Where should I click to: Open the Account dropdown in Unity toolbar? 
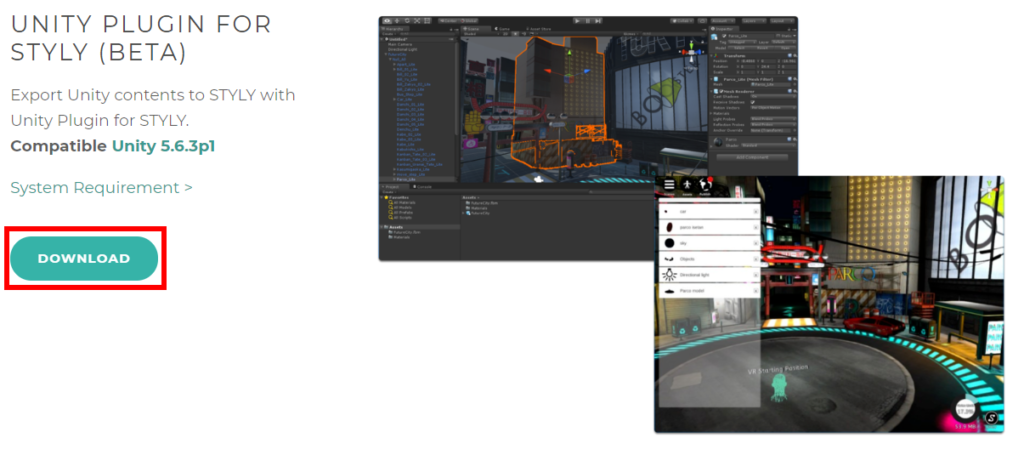(723, 21)
